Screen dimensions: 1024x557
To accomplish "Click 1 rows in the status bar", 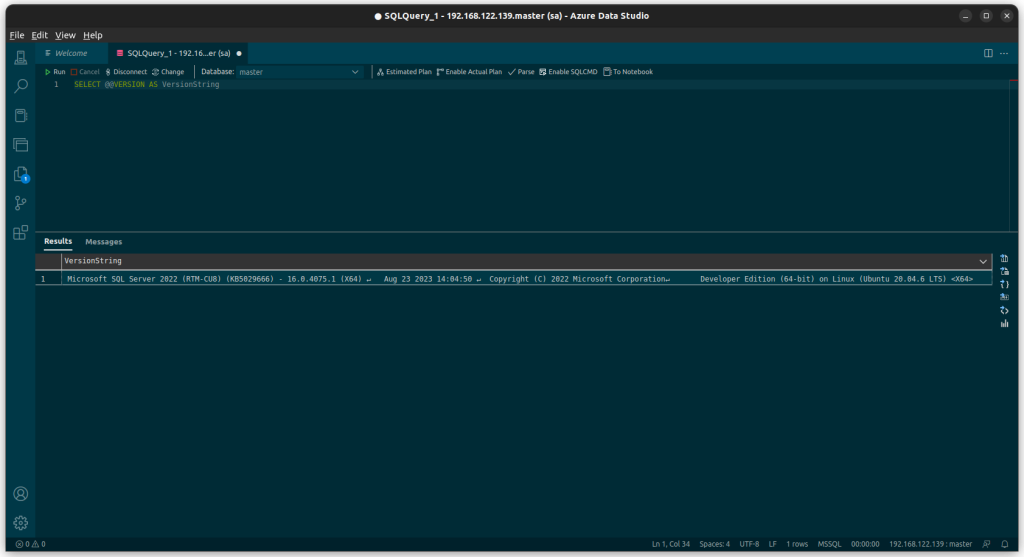I will pyautogui.click(x=797, y=544).
